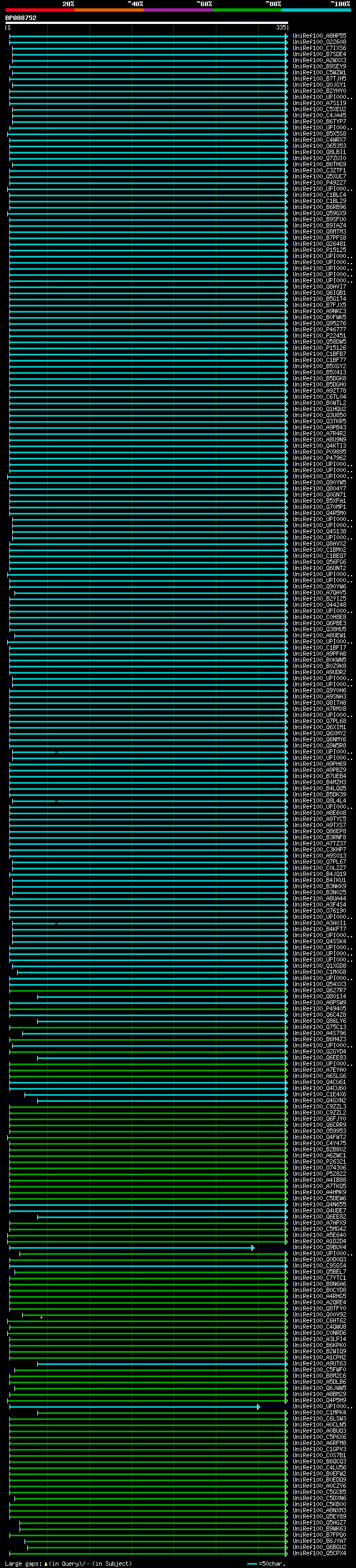Image resolution: width=356 pixels, height=1568 pixels.
Task: Select hit UniRef100_A4HMK9
Action: pyautogui.click(x=319, y=1192)
